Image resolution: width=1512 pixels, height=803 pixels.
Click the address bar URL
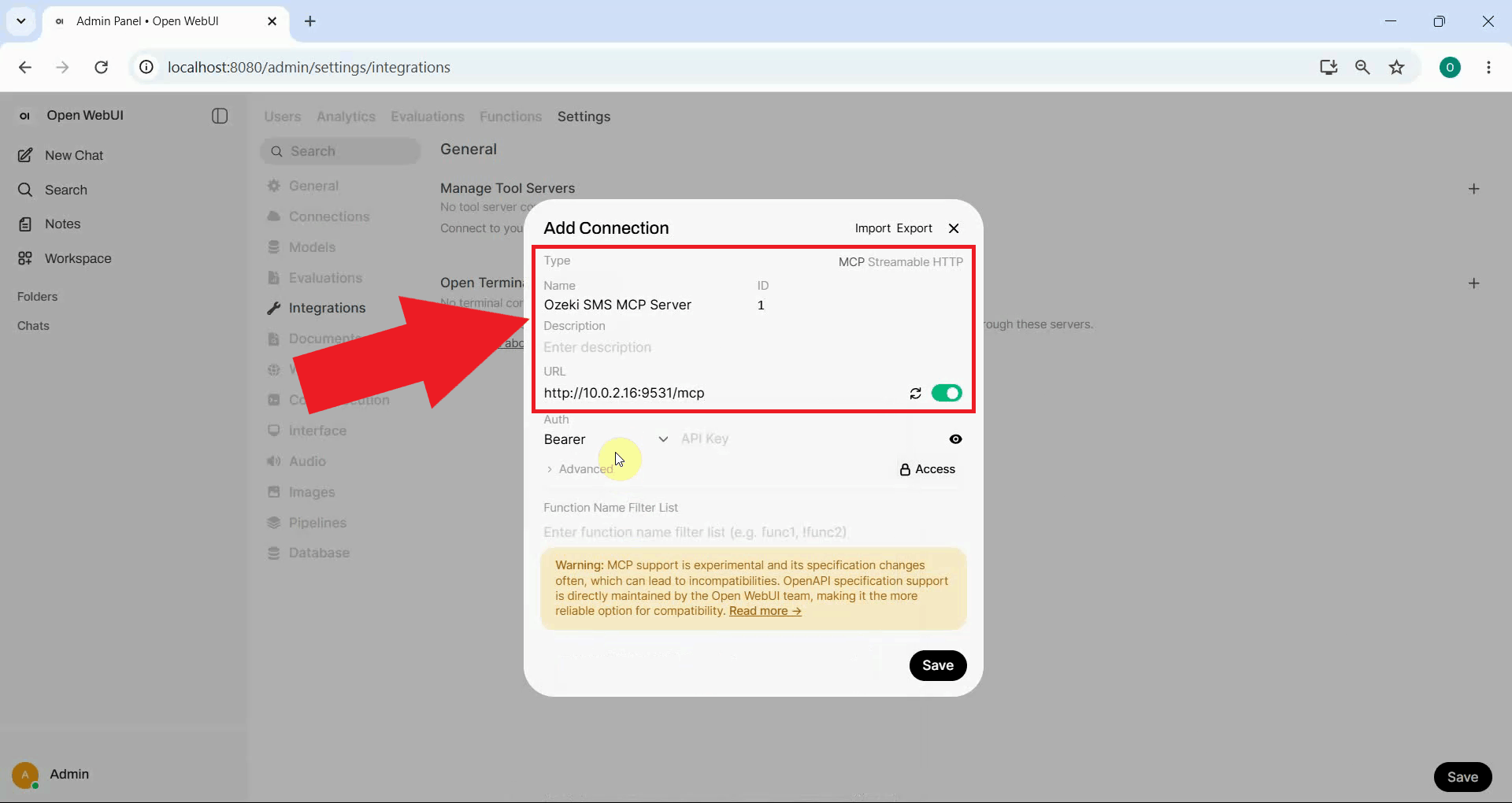pyautogui.click(x=309, y=68)
